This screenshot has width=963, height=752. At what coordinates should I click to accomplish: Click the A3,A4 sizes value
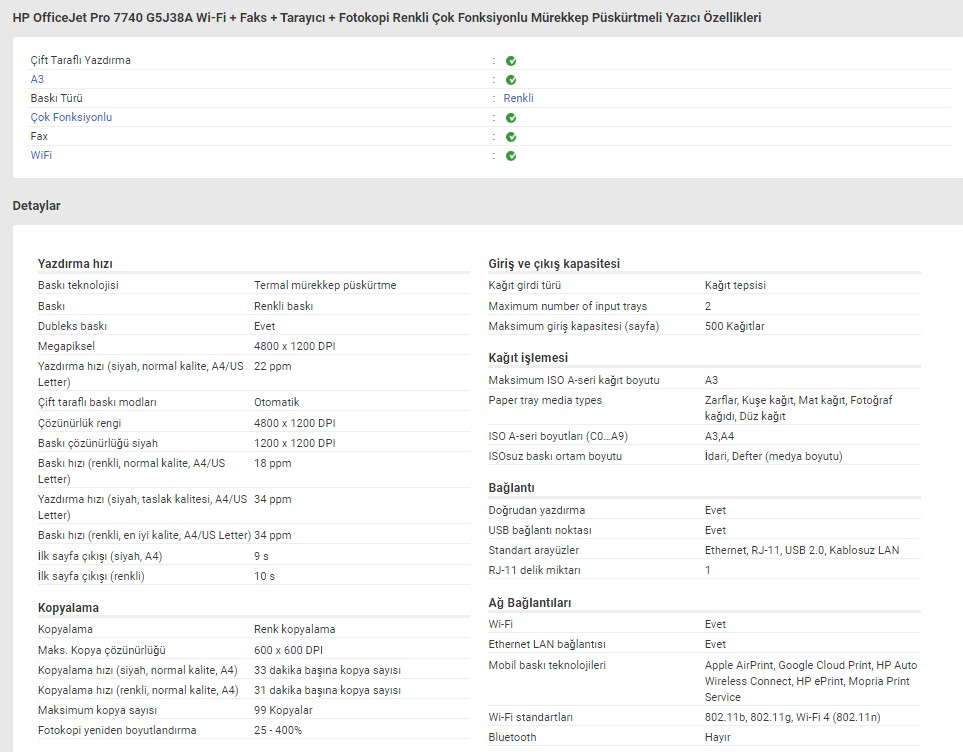click(x=719, y=436)
